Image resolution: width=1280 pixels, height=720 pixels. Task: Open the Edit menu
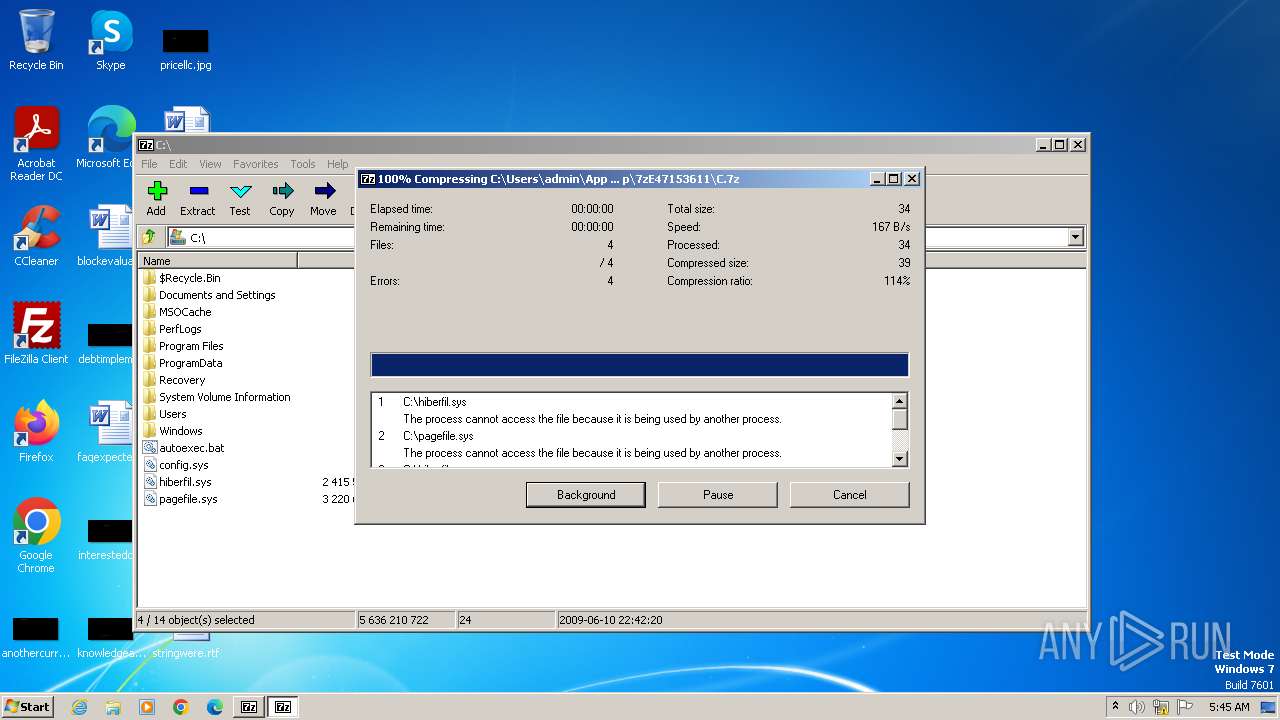178,164
